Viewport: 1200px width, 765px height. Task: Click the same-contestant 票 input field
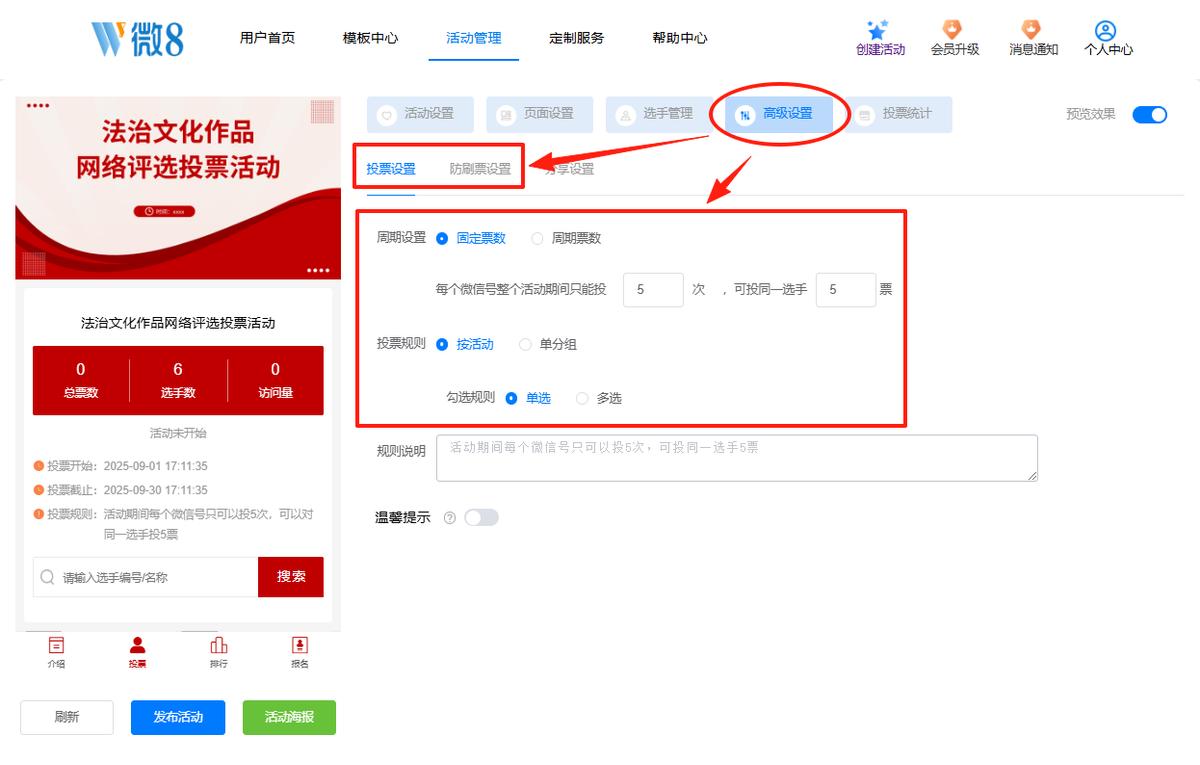pos(846,290)
